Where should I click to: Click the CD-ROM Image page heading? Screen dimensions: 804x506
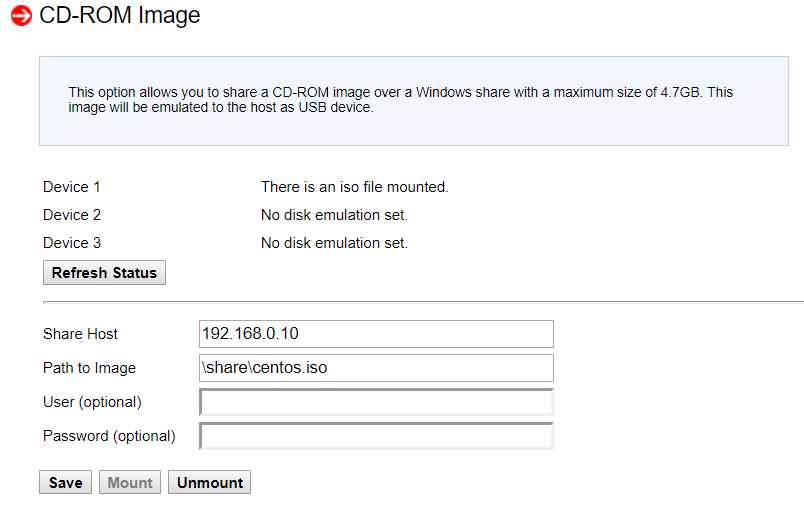coord(119,16)
